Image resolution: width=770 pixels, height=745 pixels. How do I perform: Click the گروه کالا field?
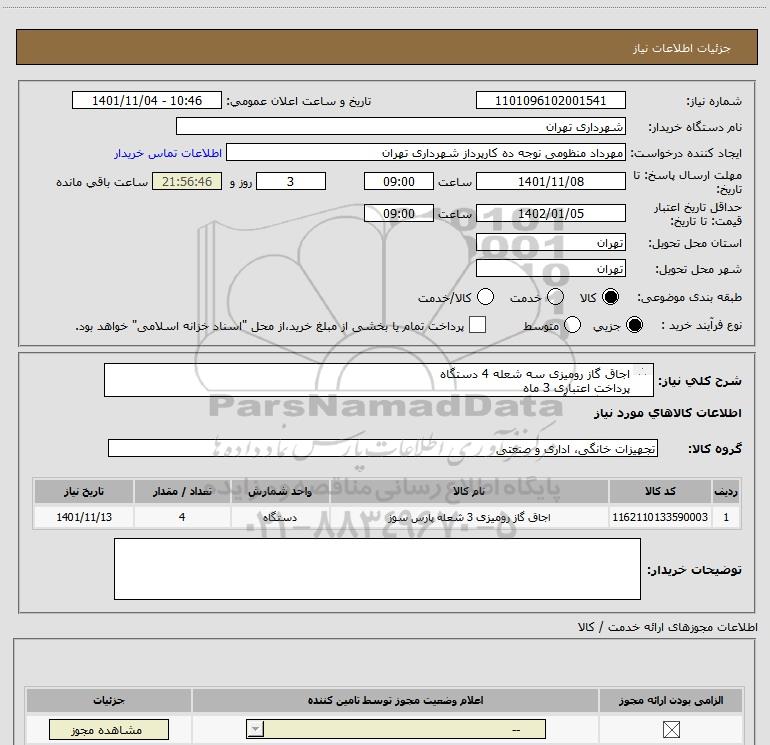click(x=383, y=448)
